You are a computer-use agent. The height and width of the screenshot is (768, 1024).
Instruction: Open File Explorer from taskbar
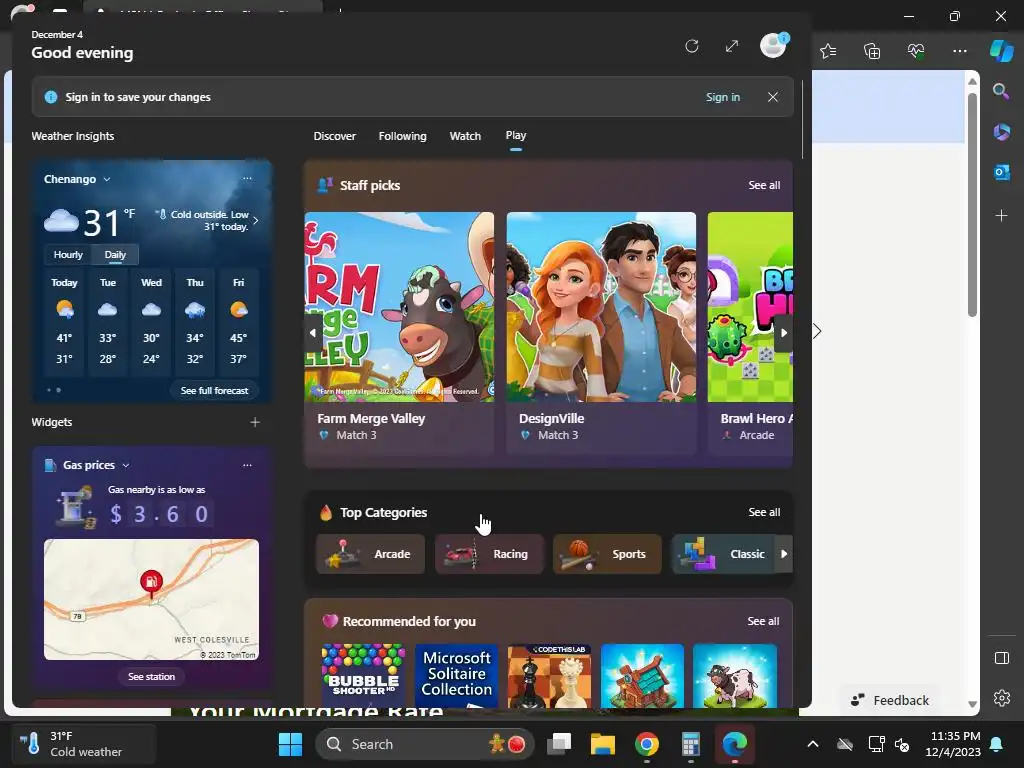point(602,744)
